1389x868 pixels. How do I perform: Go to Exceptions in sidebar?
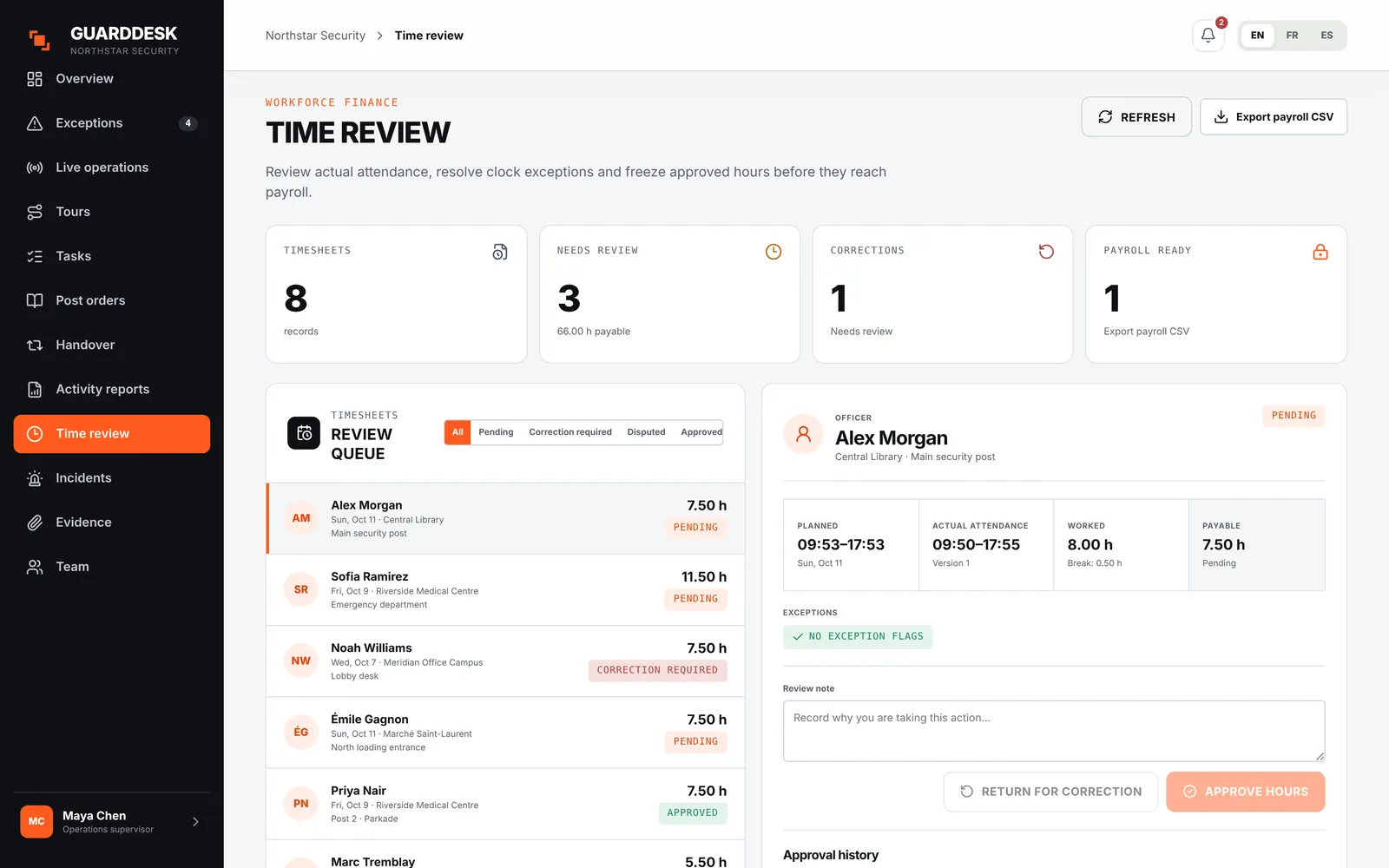point(112,123)
